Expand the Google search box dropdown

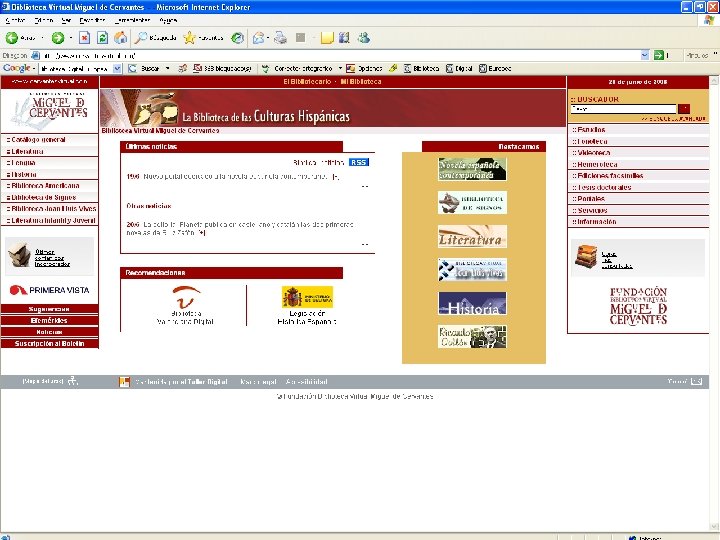coord(117,68)
